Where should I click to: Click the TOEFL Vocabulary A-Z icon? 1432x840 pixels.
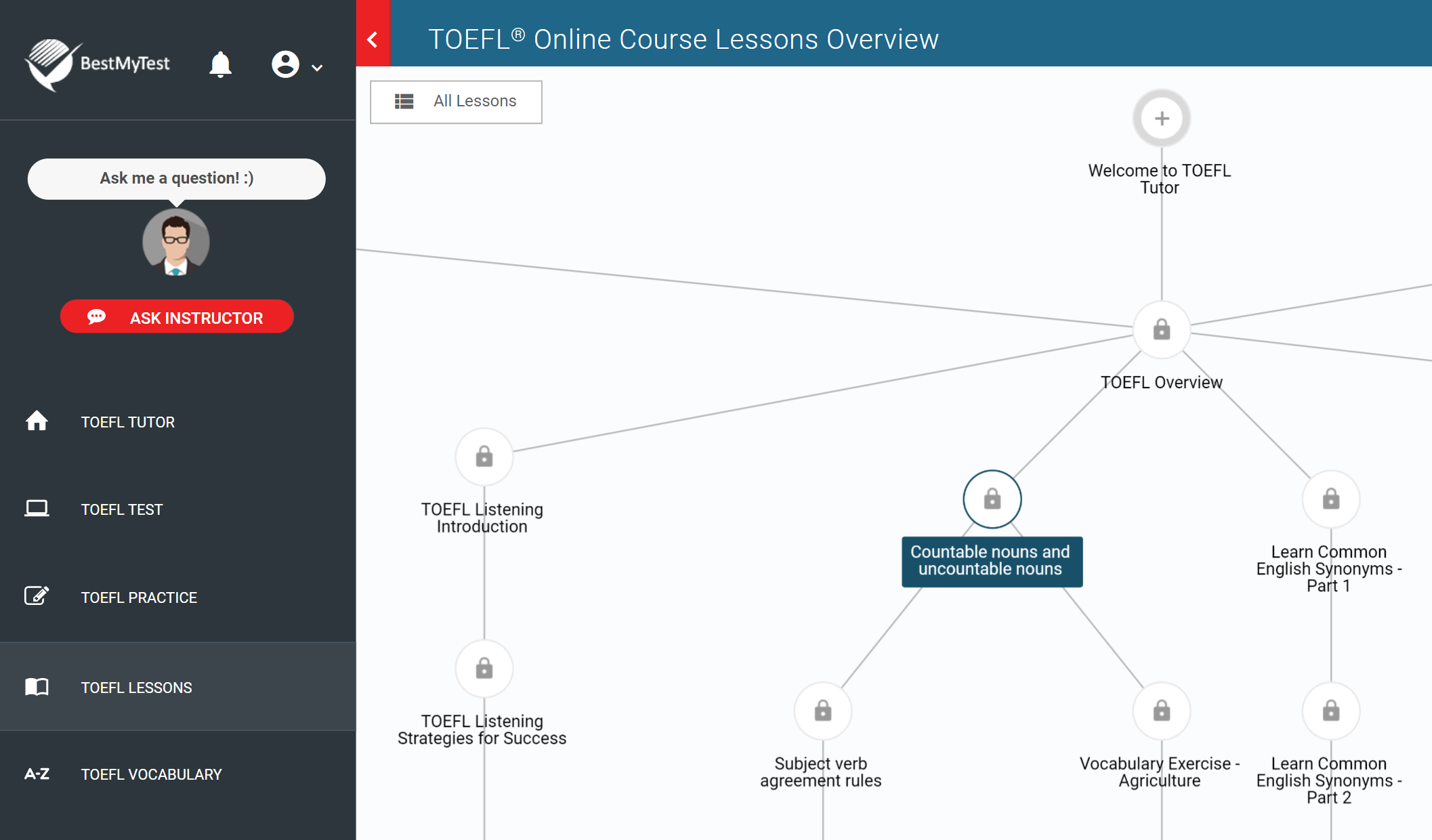pyautogui.click(x=36, y=774)
